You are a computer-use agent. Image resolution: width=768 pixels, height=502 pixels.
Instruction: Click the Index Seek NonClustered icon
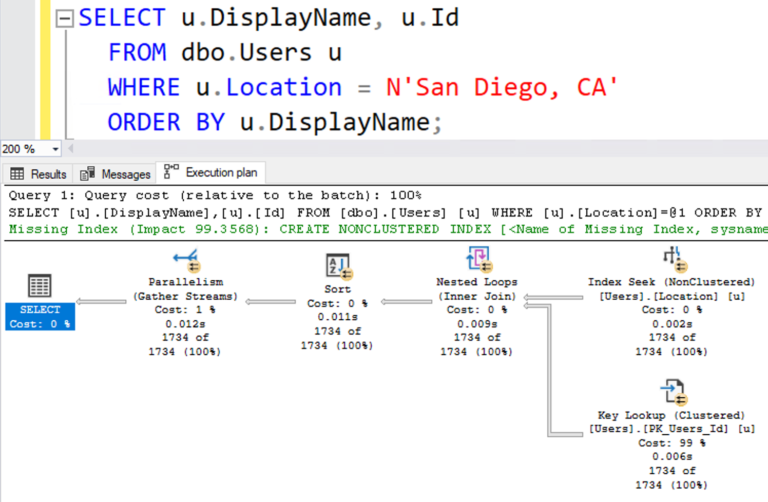coord(669,262)
